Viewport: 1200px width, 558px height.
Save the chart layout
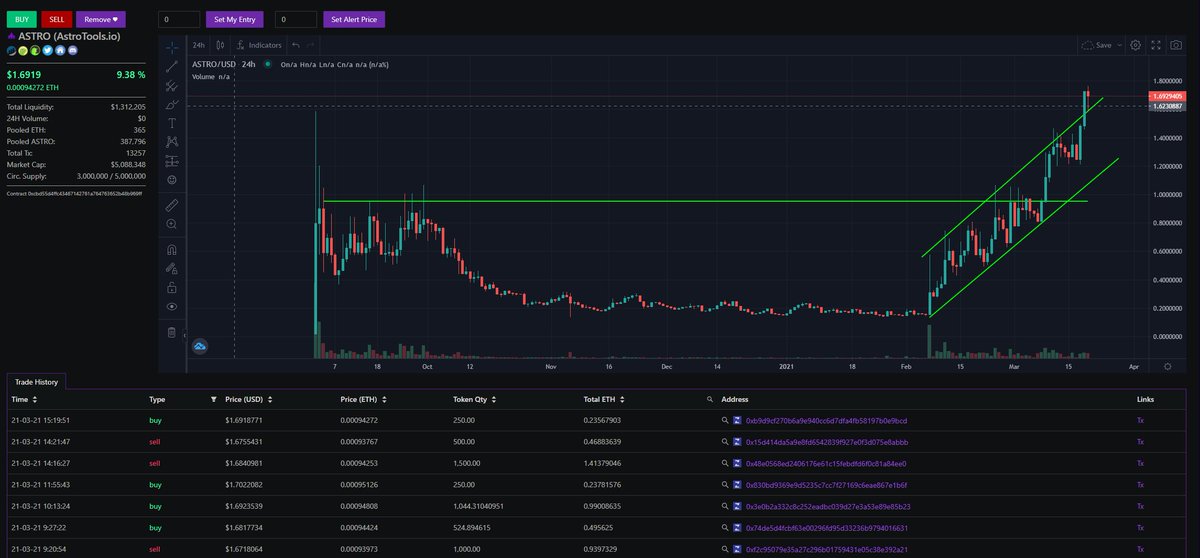1098,45
